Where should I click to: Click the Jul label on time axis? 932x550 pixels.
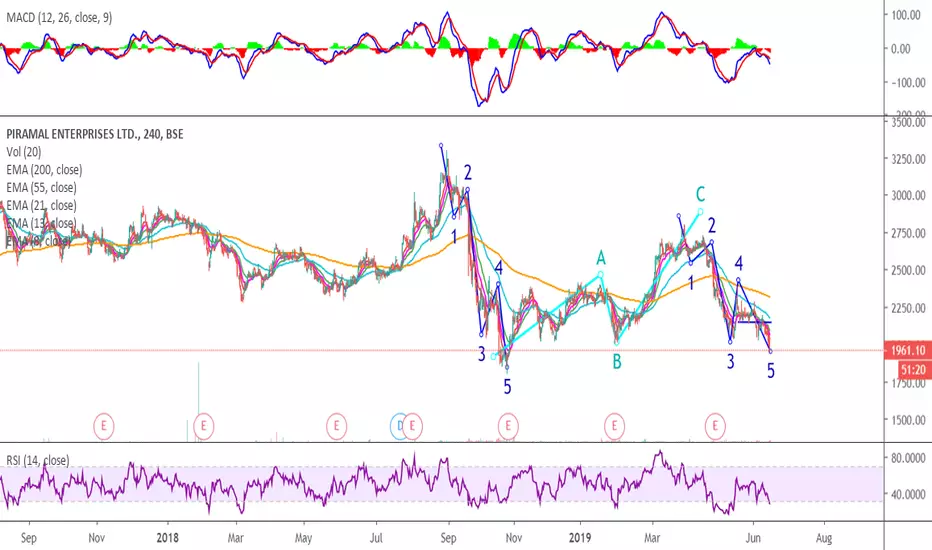point(376,538)
